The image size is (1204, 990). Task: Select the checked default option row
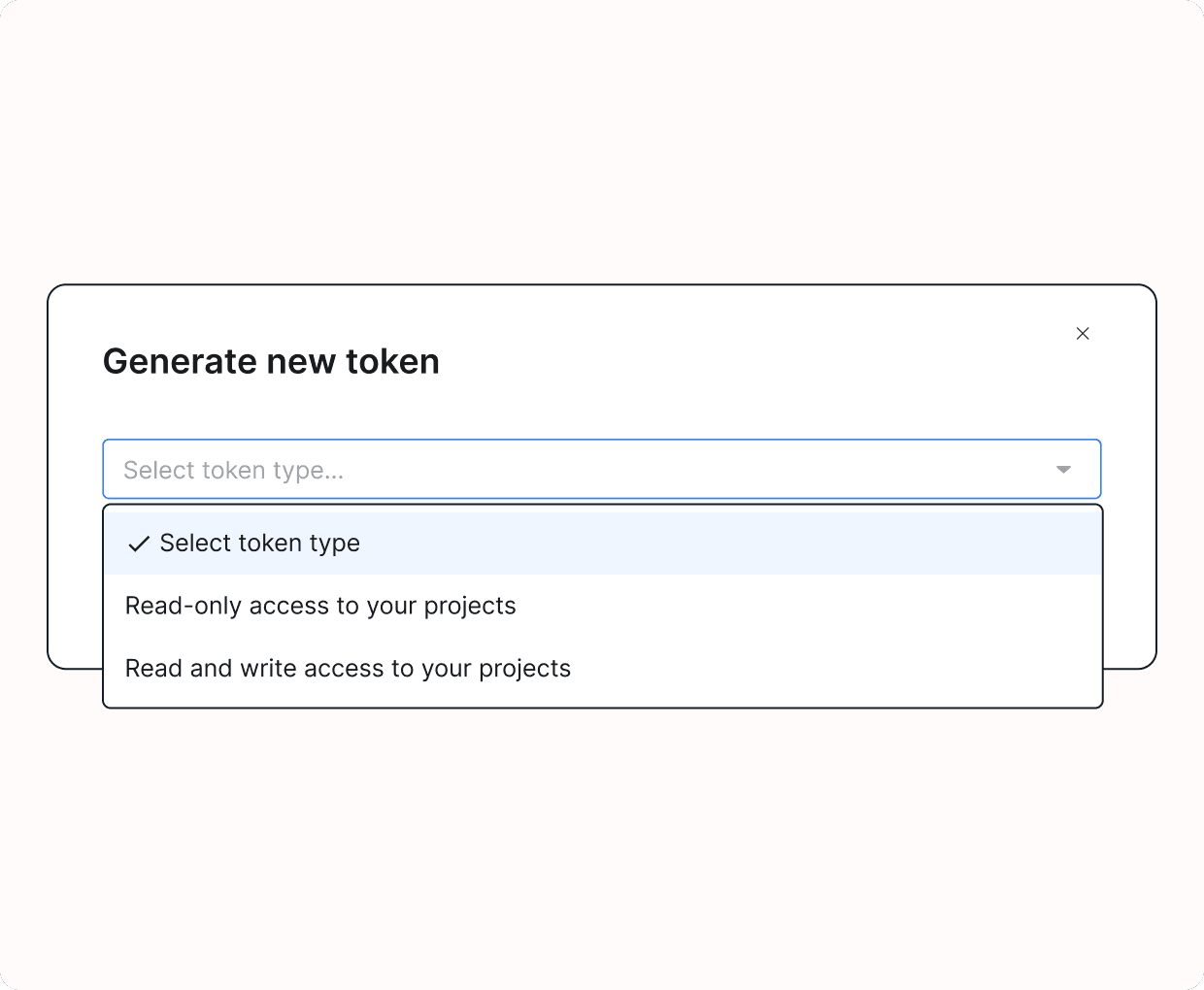(602, 544)
